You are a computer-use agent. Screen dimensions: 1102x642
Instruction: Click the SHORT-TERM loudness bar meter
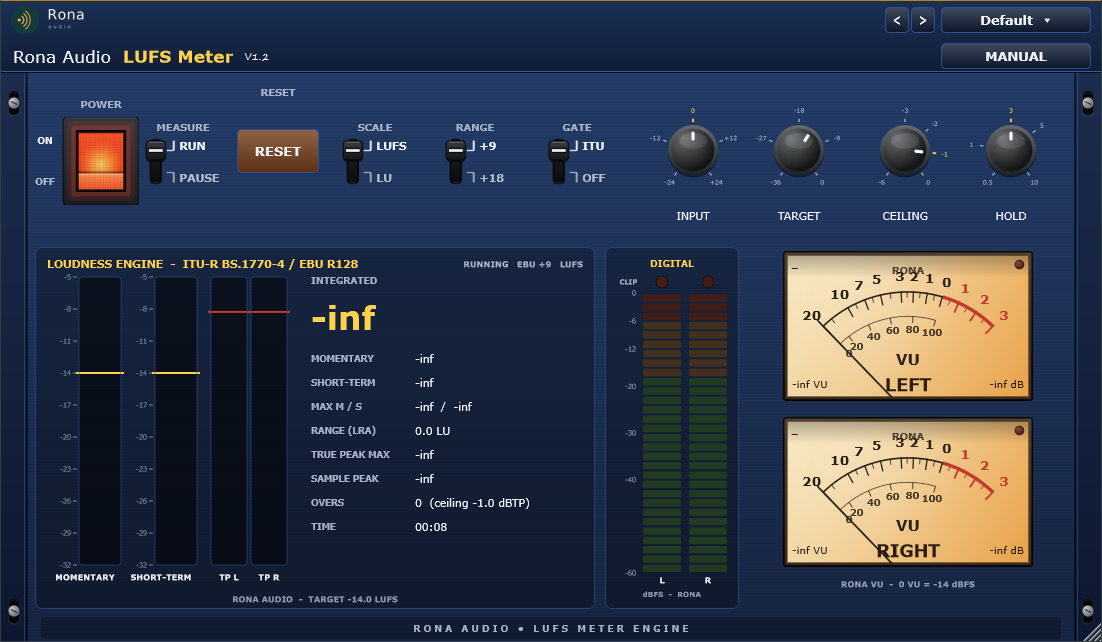pos(176,420)
